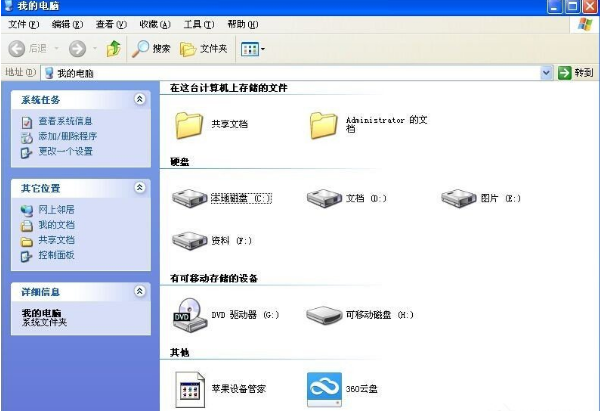
Task: Click the Forward green arrow icon
Action: point(77,49)
